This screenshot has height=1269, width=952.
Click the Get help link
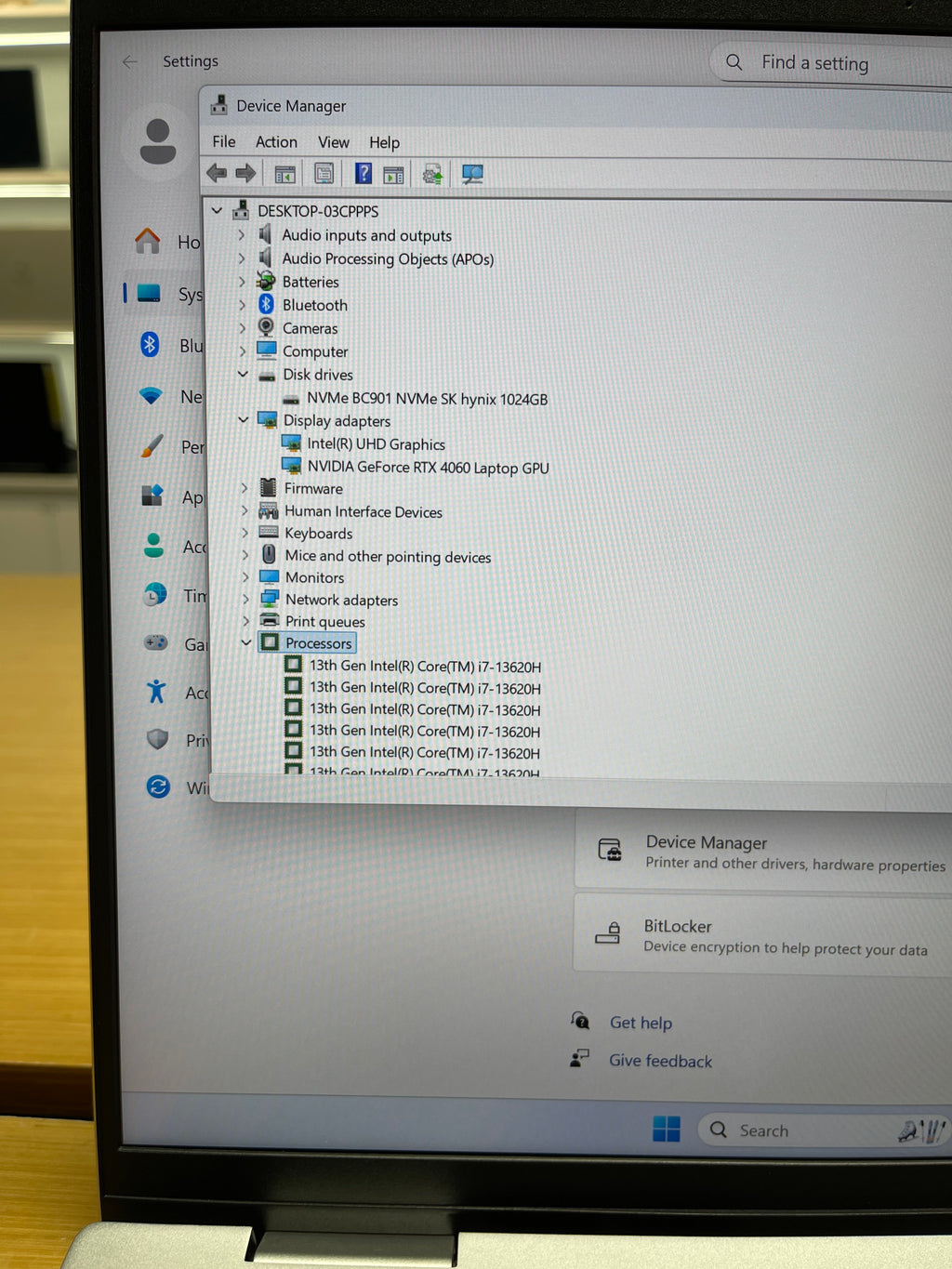click(x=641, y=1023)
